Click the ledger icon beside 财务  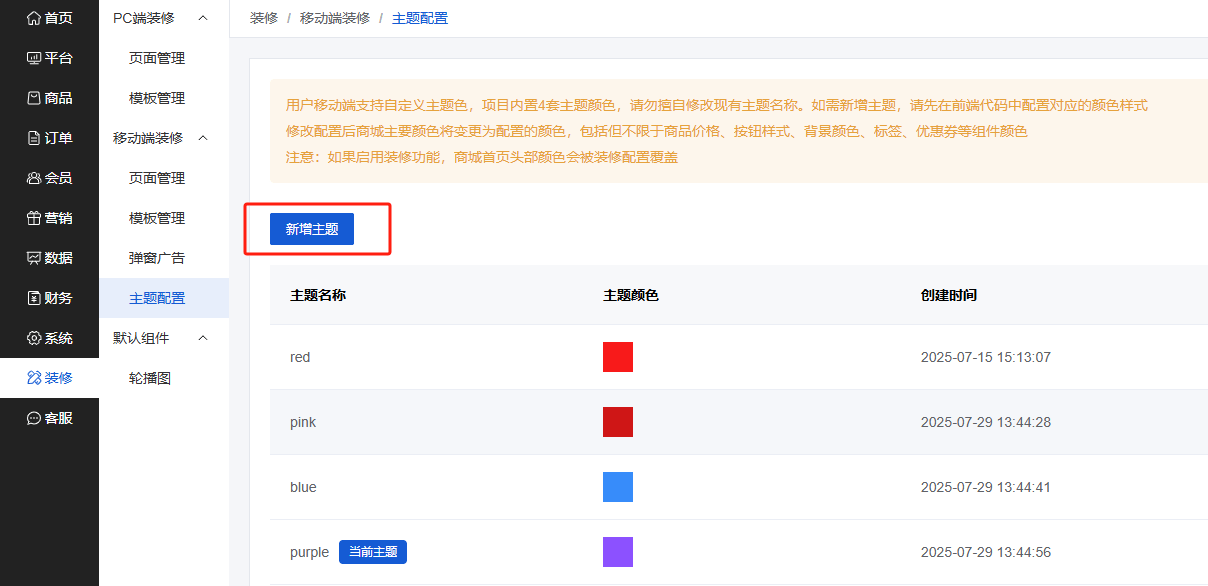(34, 298)
